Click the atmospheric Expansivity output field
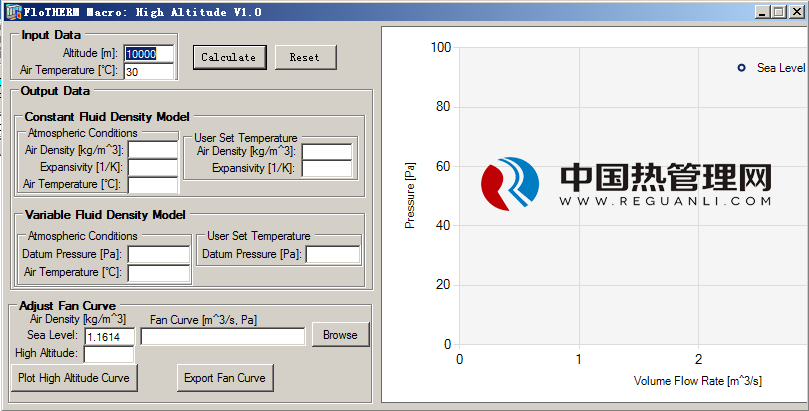This screenshot has width=809, height=411. pos(152,167)
